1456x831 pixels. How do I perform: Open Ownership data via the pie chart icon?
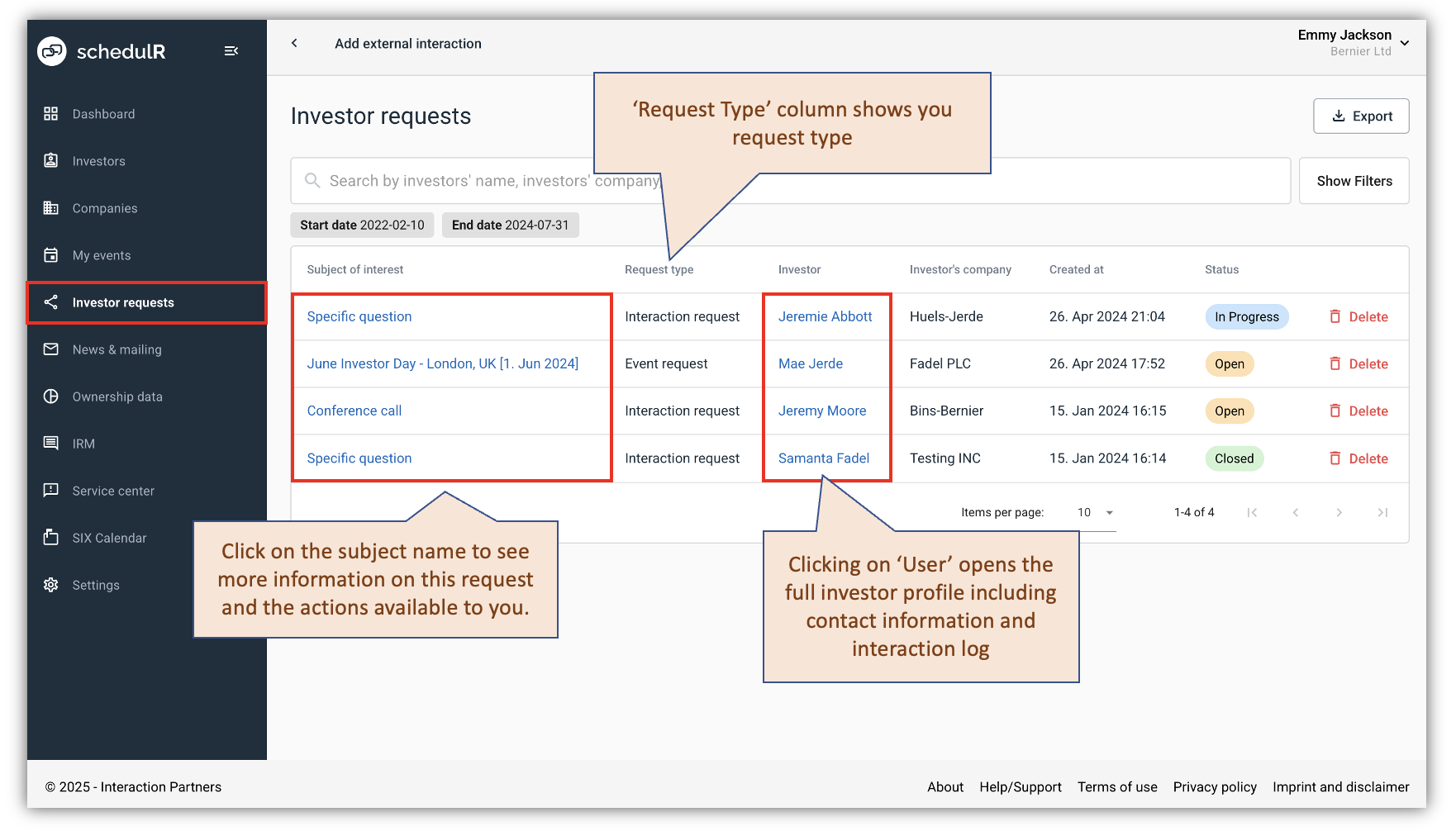click(51, 397)
